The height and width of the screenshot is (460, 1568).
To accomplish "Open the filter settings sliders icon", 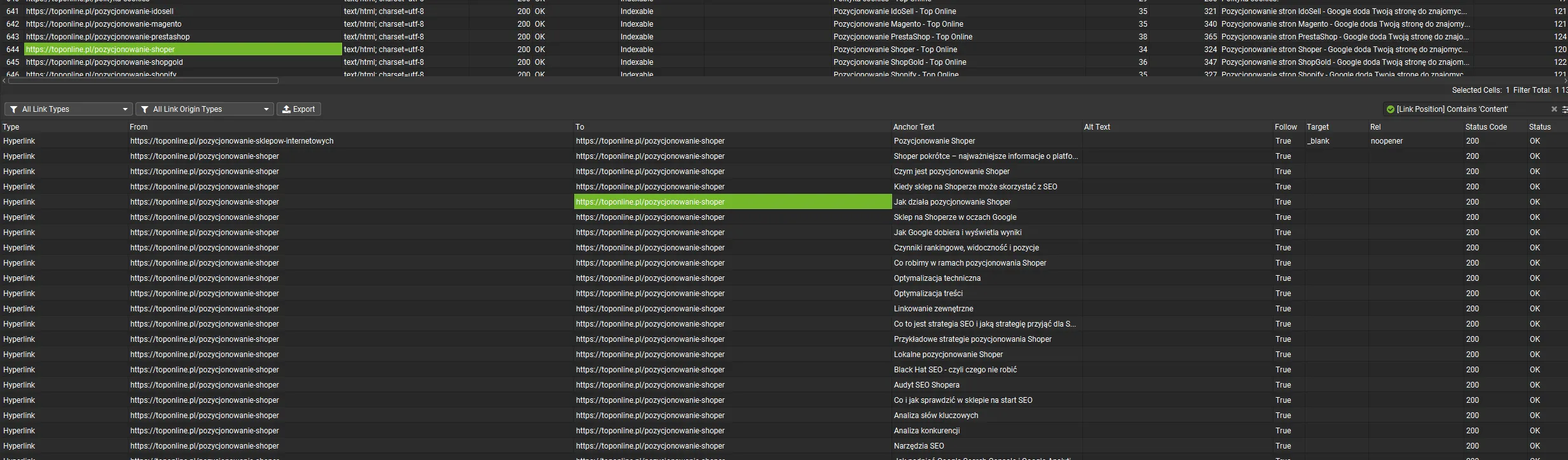I will click(1564, 109).
